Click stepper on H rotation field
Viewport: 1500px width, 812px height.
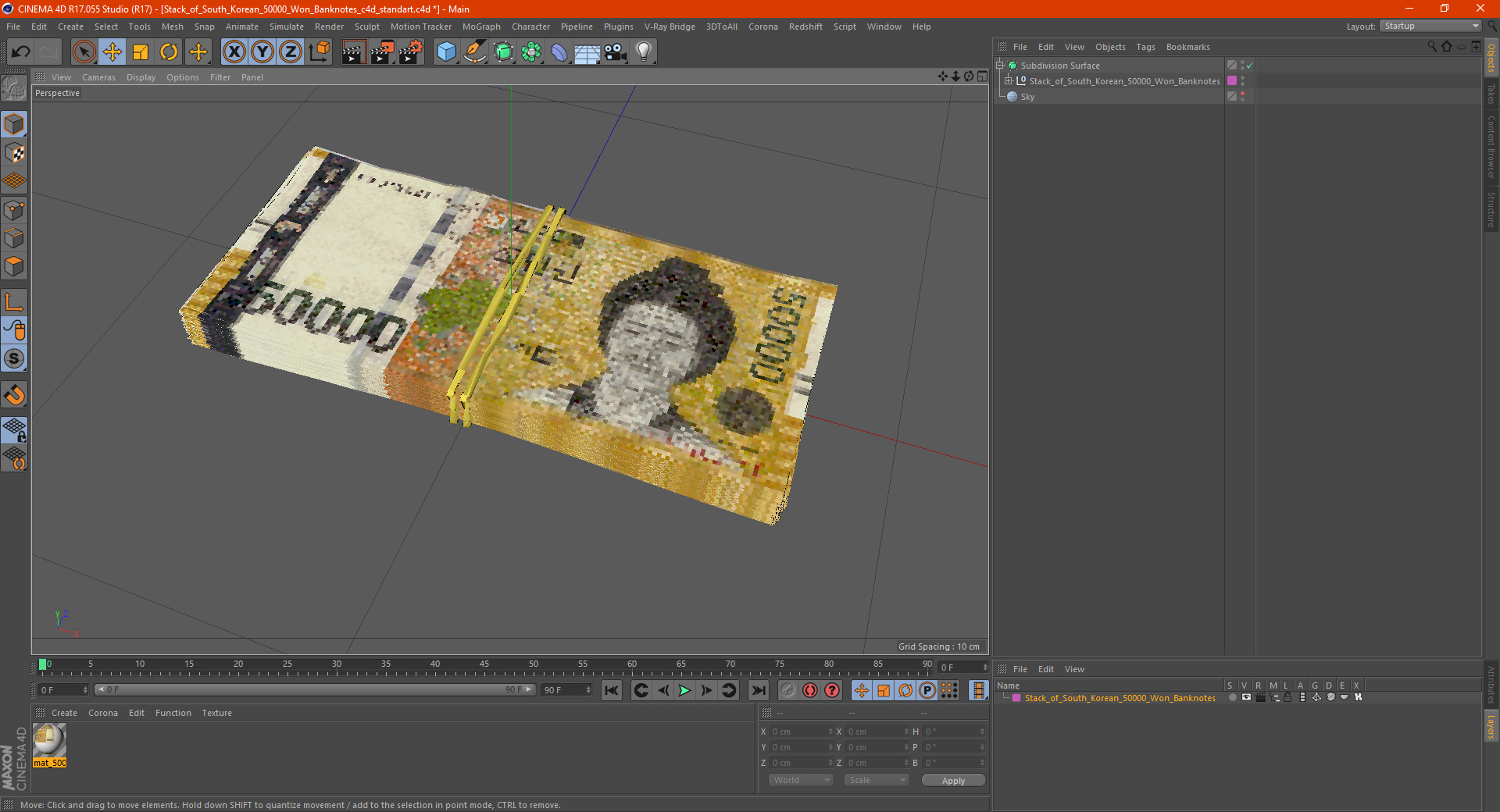(x=982, y=732)
